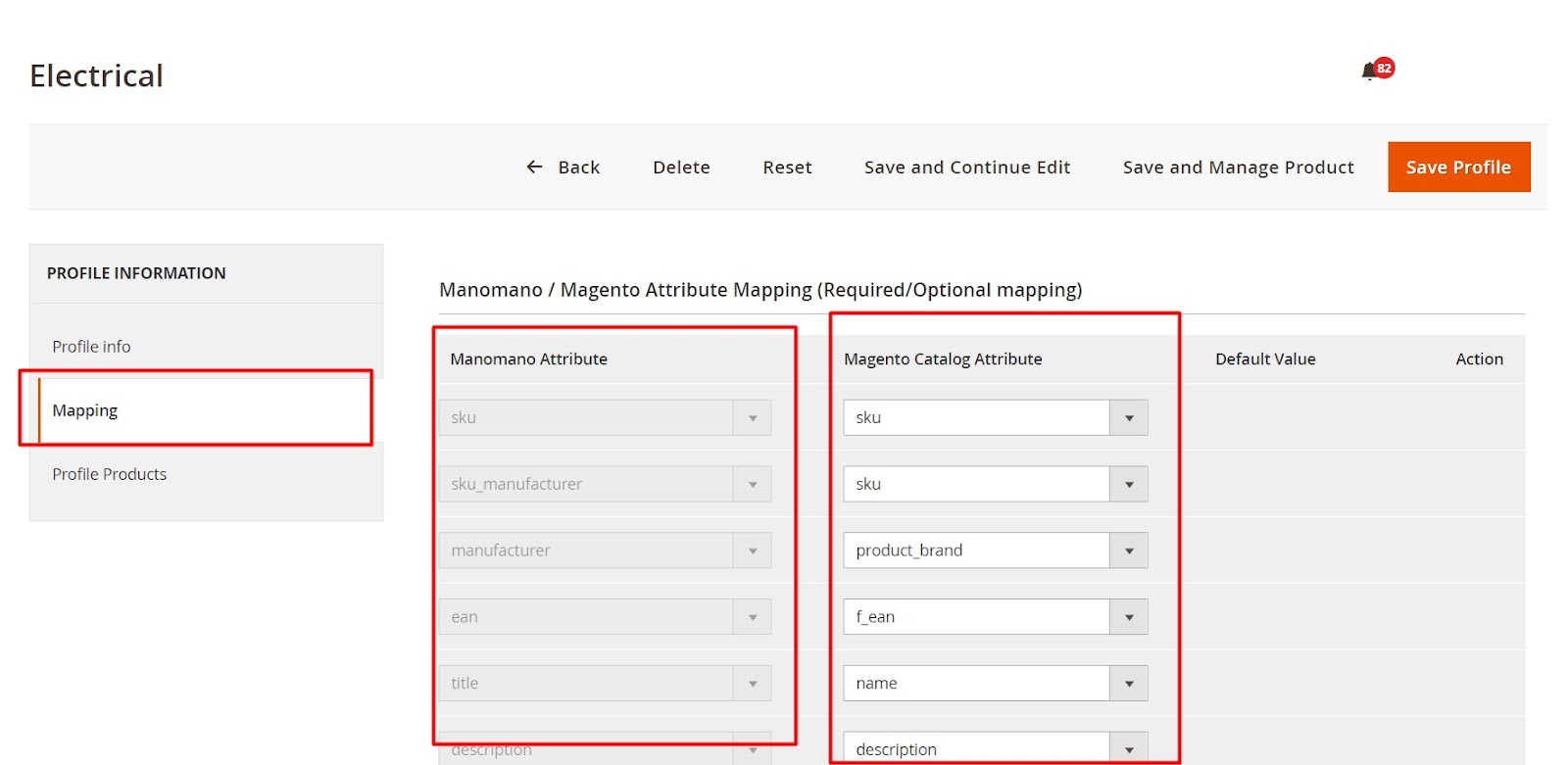Viewport: 1568px width, 765px height.
Task: Select Save and Manage Product
Action: pyautogui.click(x=1239, y=167)
